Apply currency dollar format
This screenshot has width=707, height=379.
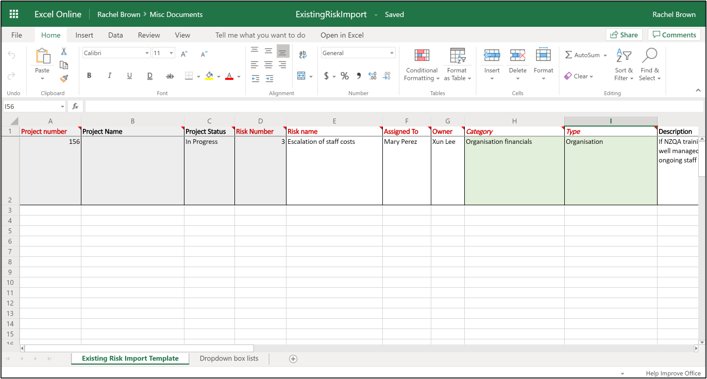coord(326,76)
